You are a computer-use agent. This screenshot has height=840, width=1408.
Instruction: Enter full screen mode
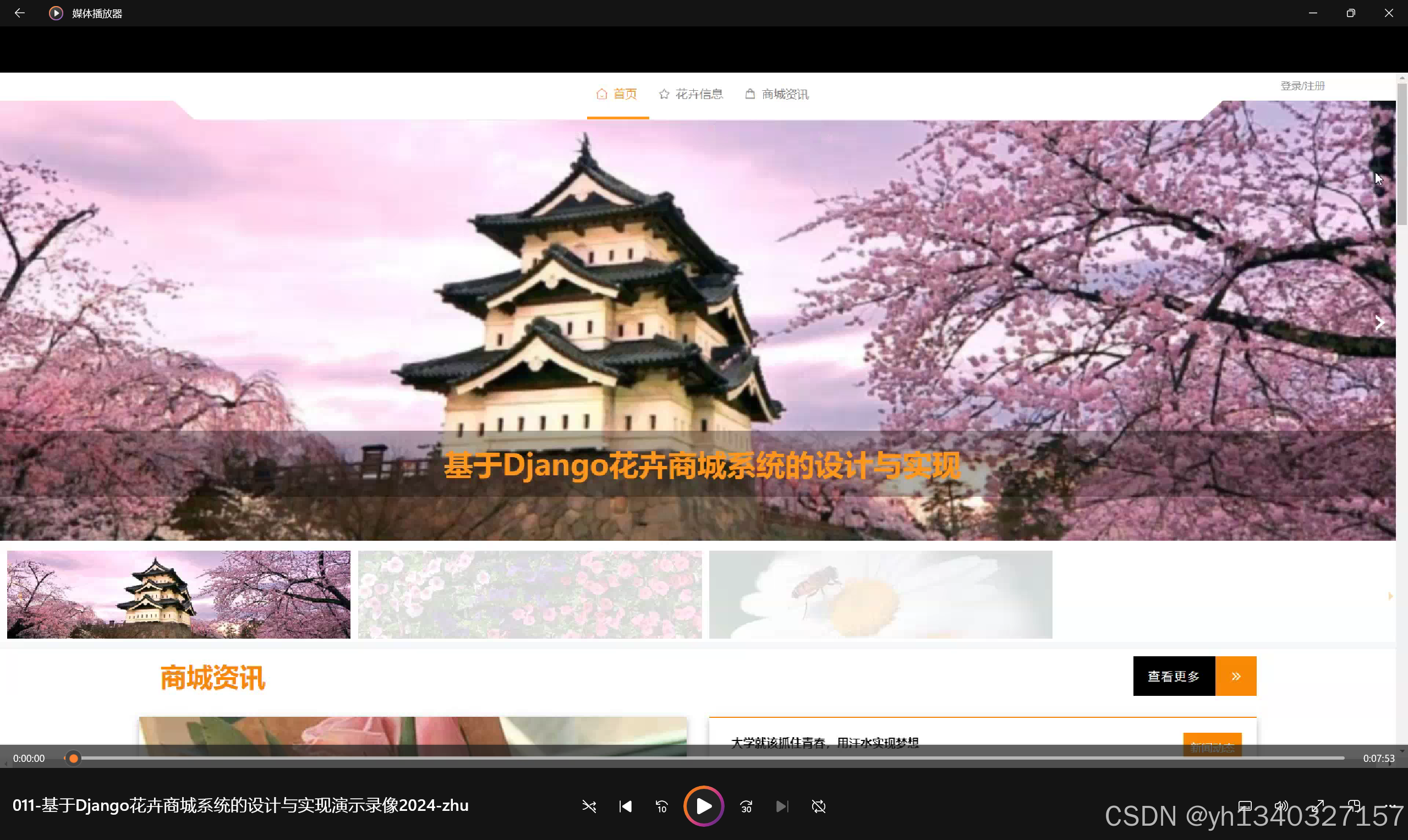coord(1318,806)
